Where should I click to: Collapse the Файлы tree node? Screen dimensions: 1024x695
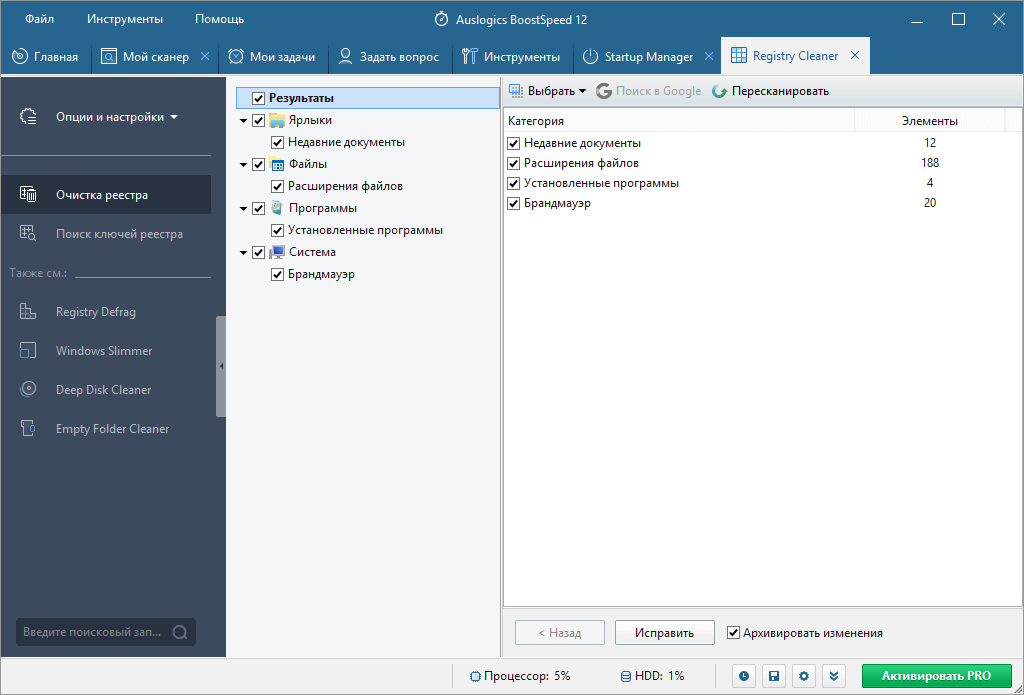[x=244, y=165]
